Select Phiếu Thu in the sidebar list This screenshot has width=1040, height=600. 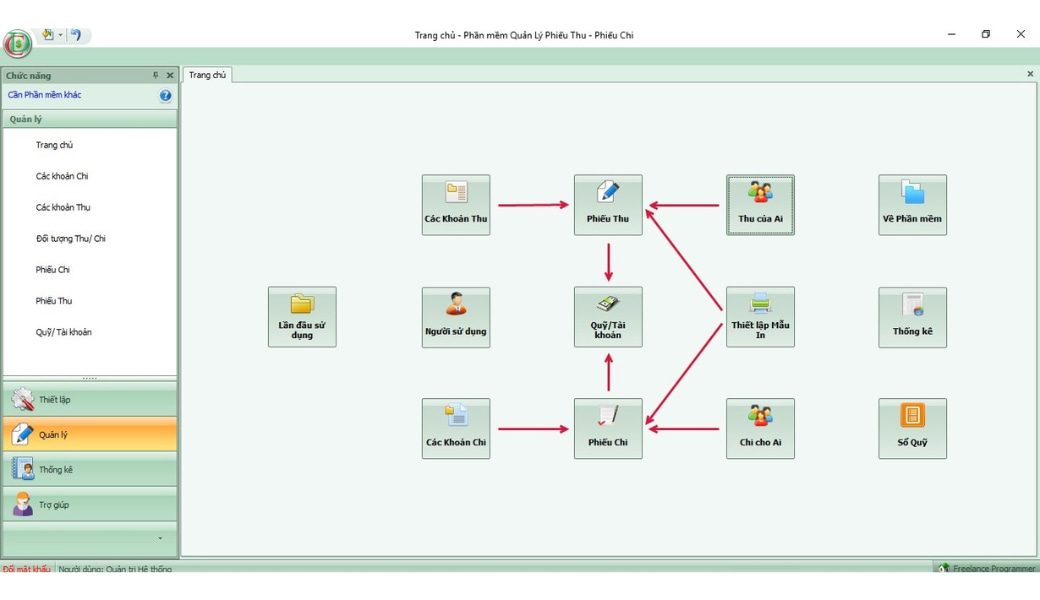pos(54,300)
